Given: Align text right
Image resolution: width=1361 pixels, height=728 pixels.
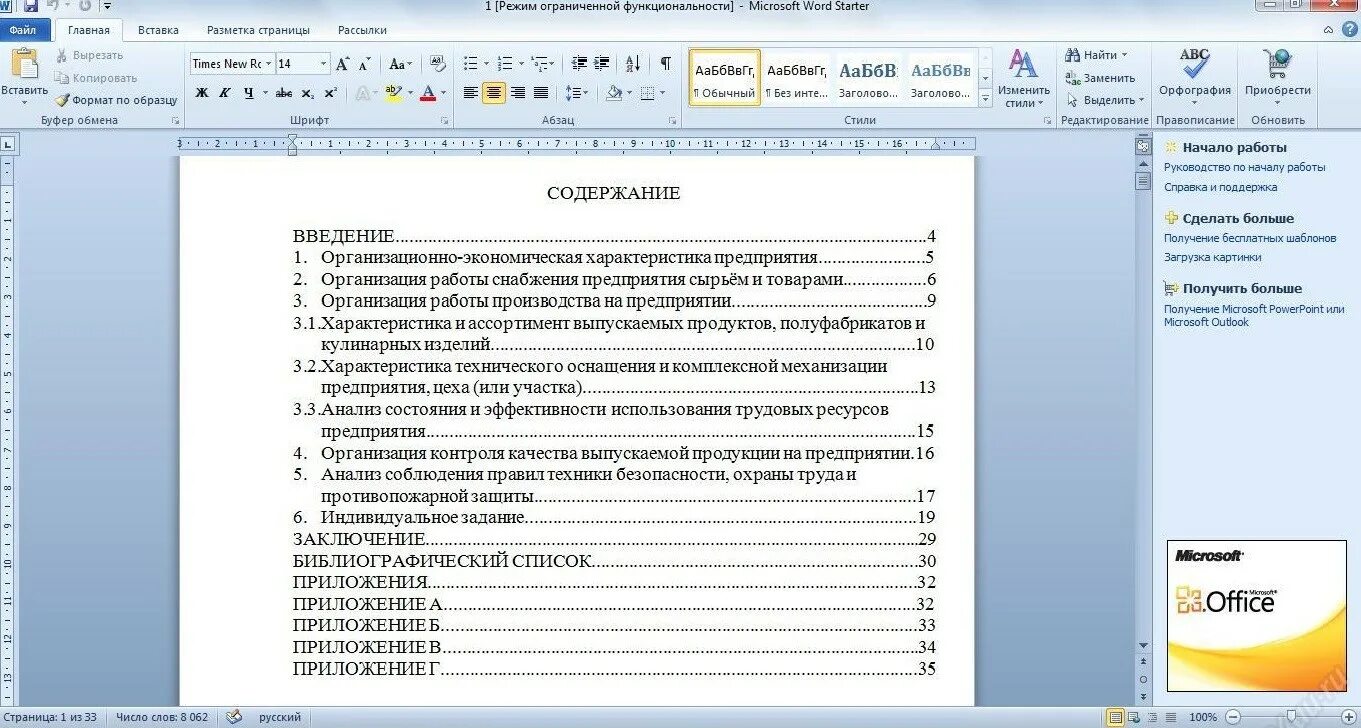Looking at the screenshot, I should tap(518, 93).
